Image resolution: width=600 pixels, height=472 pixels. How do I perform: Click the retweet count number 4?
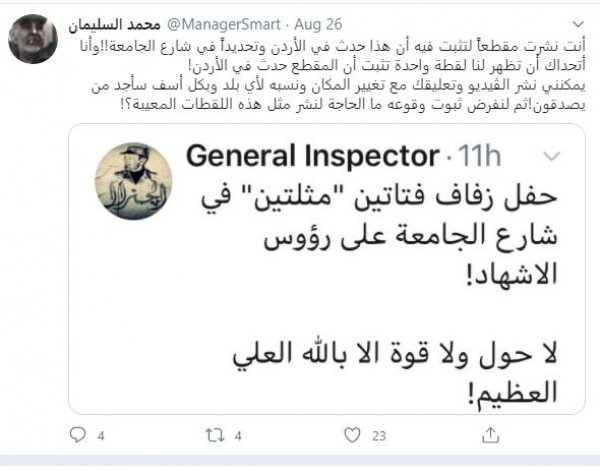pyautogui.click(x=236, y=437)
